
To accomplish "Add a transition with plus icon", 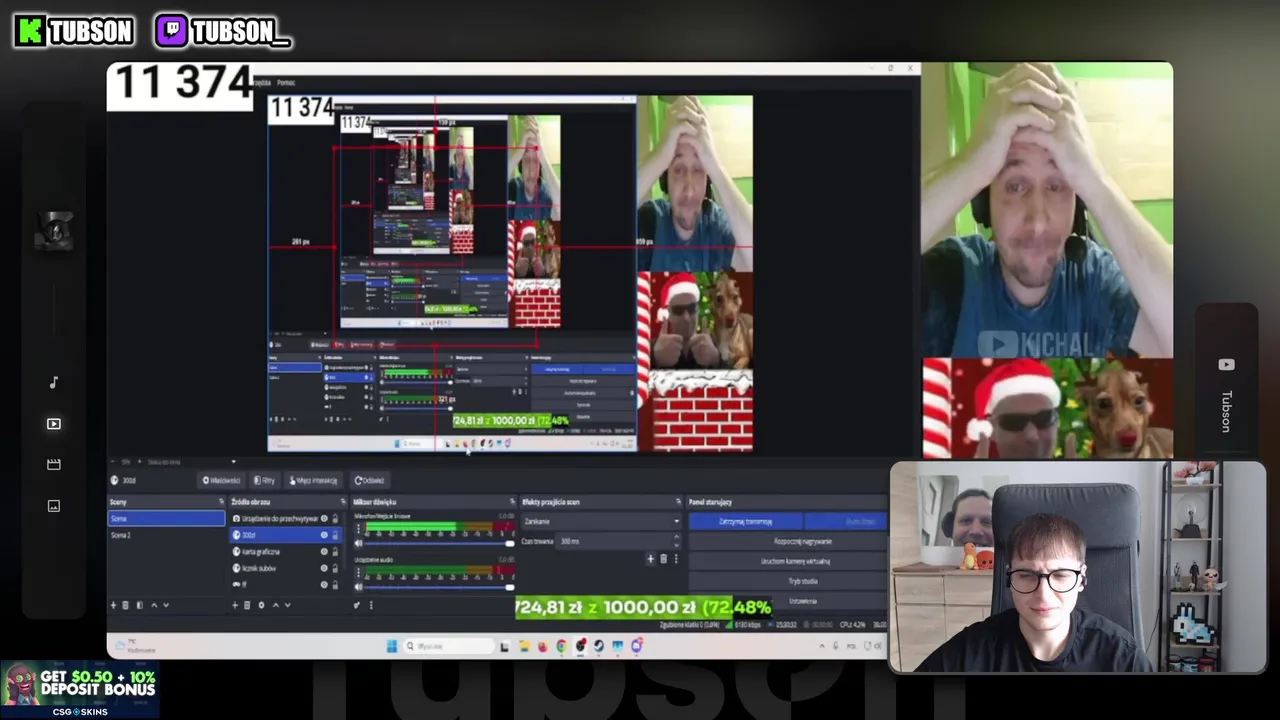I will [650, 559].
